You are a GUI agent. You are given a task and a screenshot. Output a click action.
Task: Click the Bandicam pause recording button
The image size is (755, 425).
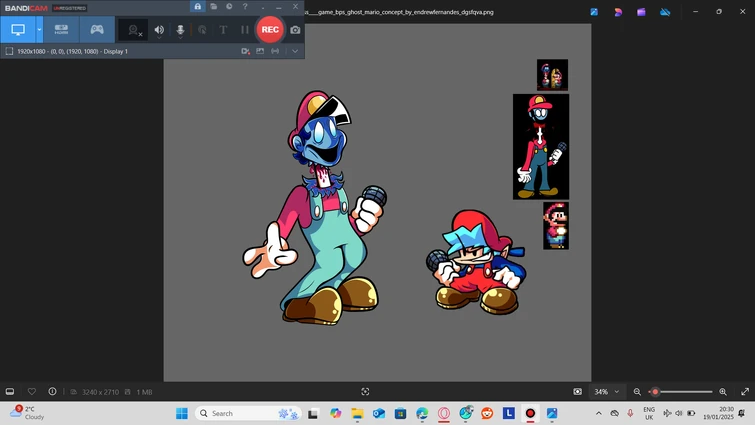244,30
